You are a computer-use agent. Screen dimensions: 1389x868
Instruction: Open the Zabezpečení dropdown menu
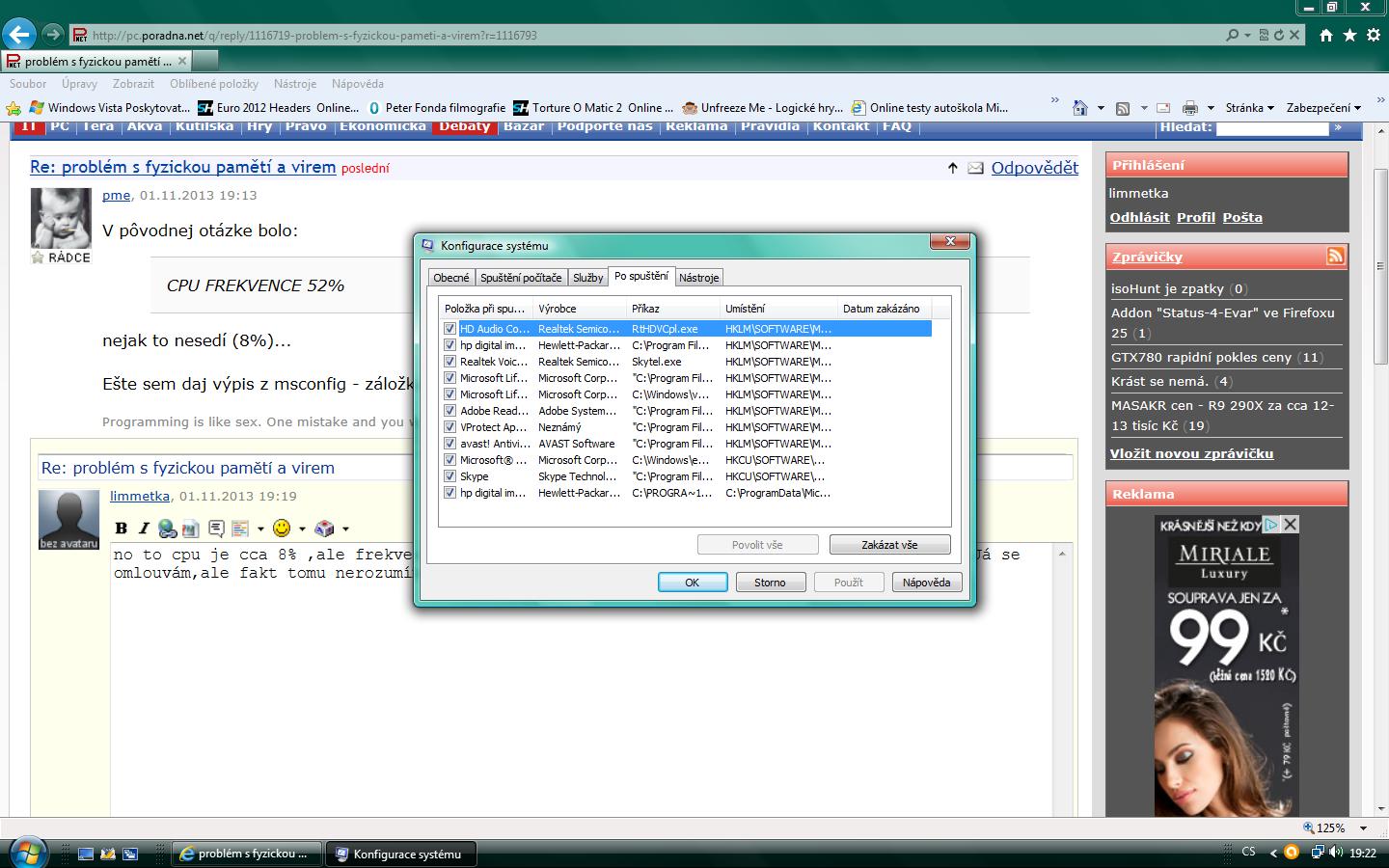1323,108
